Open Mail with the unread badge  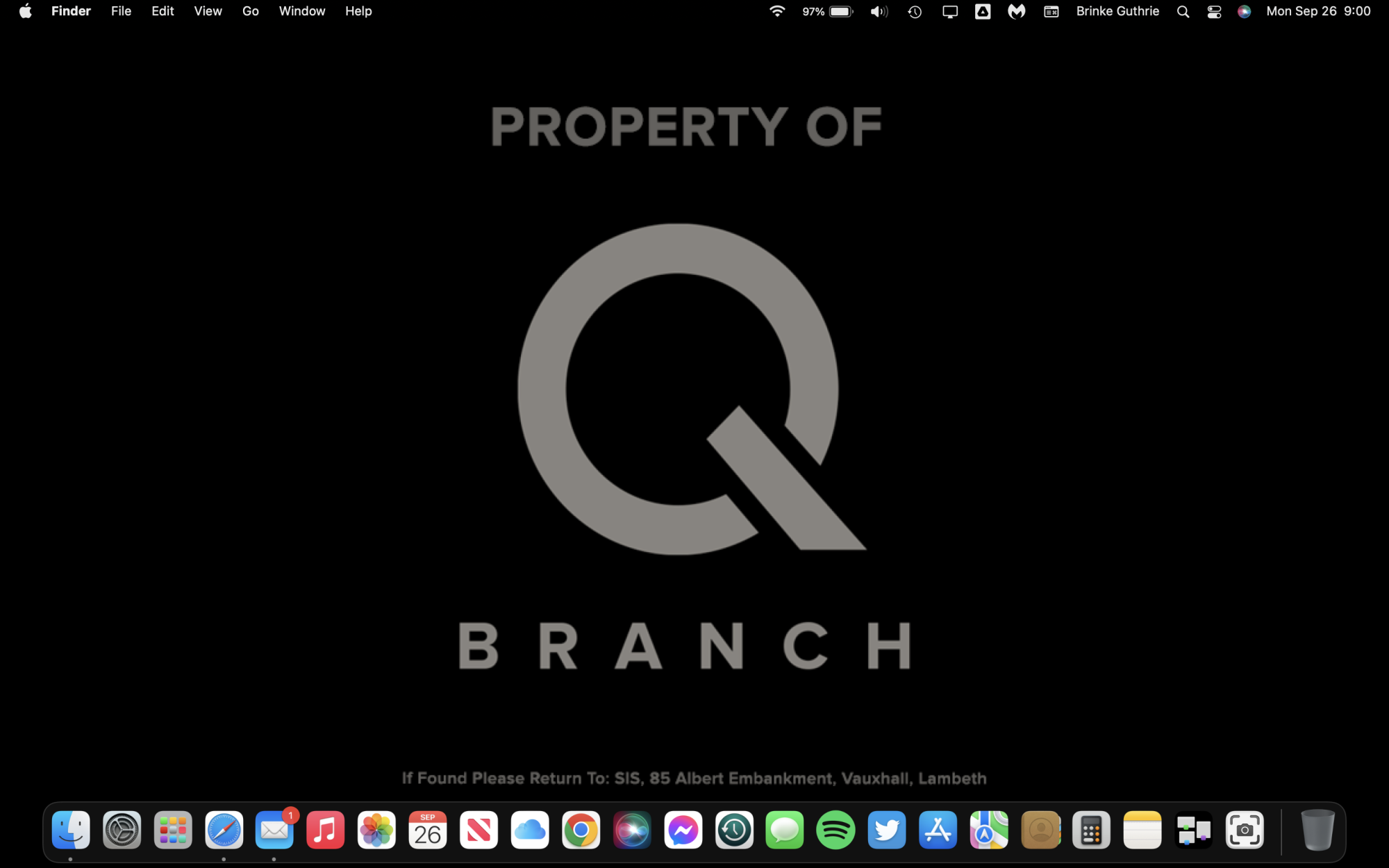point(275,830)
